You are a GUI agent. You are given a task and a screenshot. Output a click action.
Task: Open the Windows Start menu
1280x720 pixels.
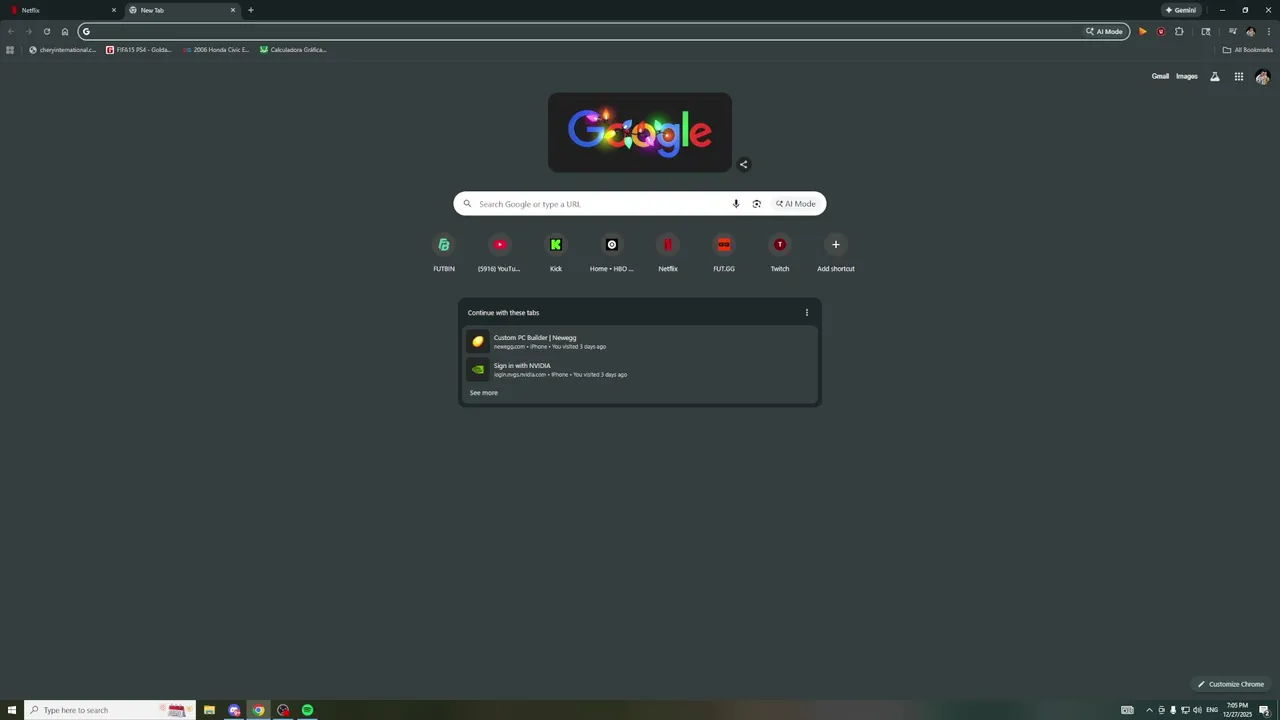click(11, 710)
